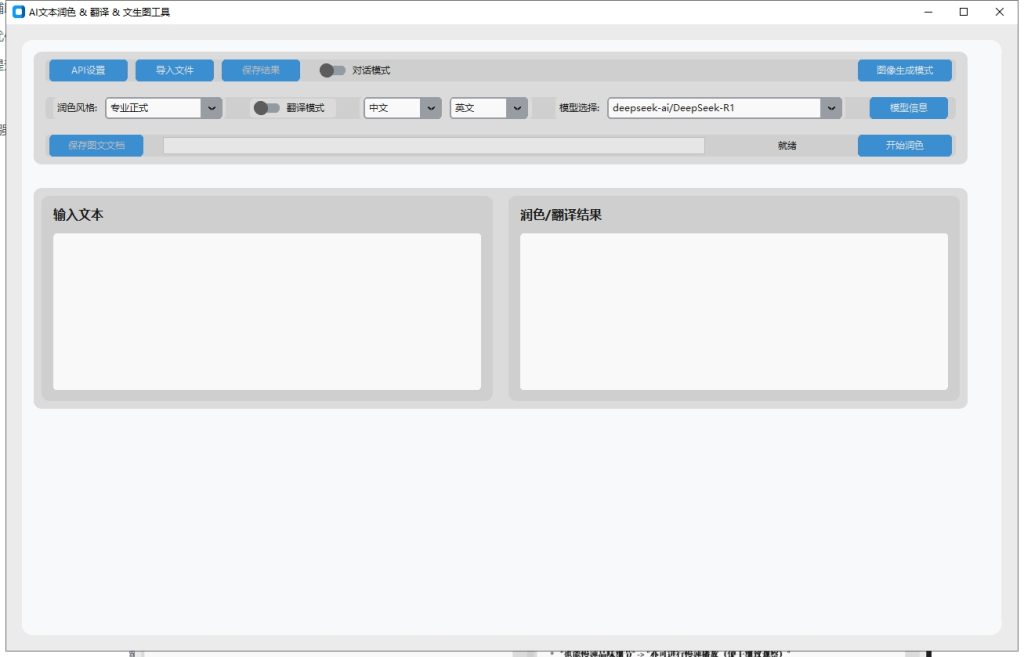Maximize the application window
Viewport: 1024px width, 657px height.
(963, 12)
